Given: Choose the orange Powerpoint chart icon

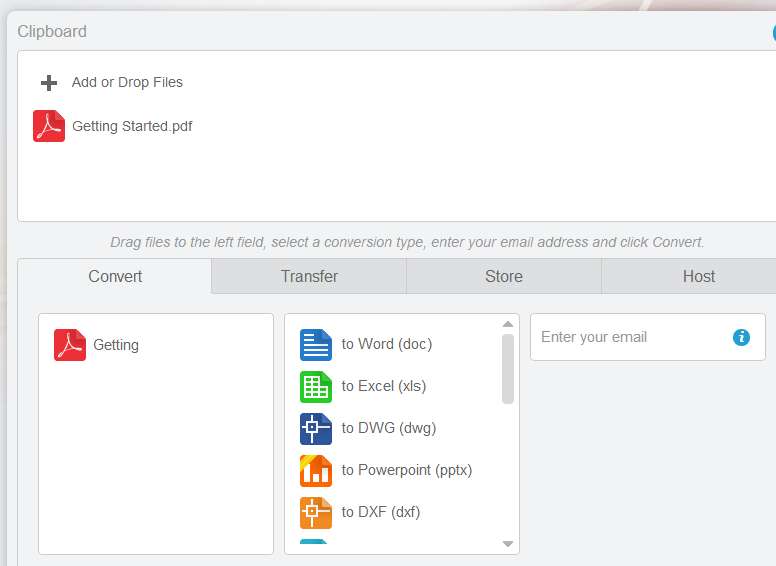Looking at the screenshot, I should tap(316, 471).
